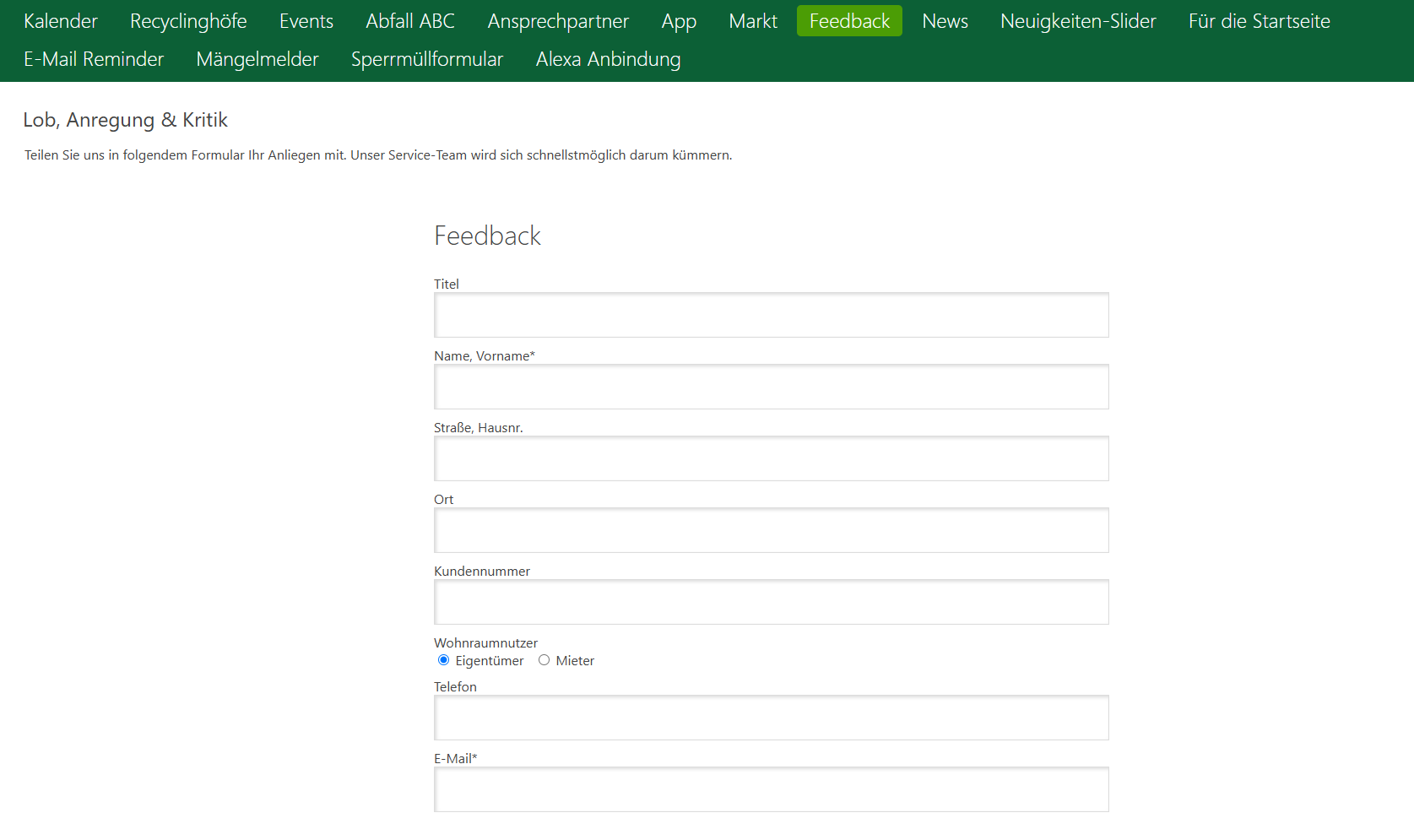This screenshot has width=1414, height=840.
Task: Click the App menu item
Action: pyautogui.click(x=679, y=21)
